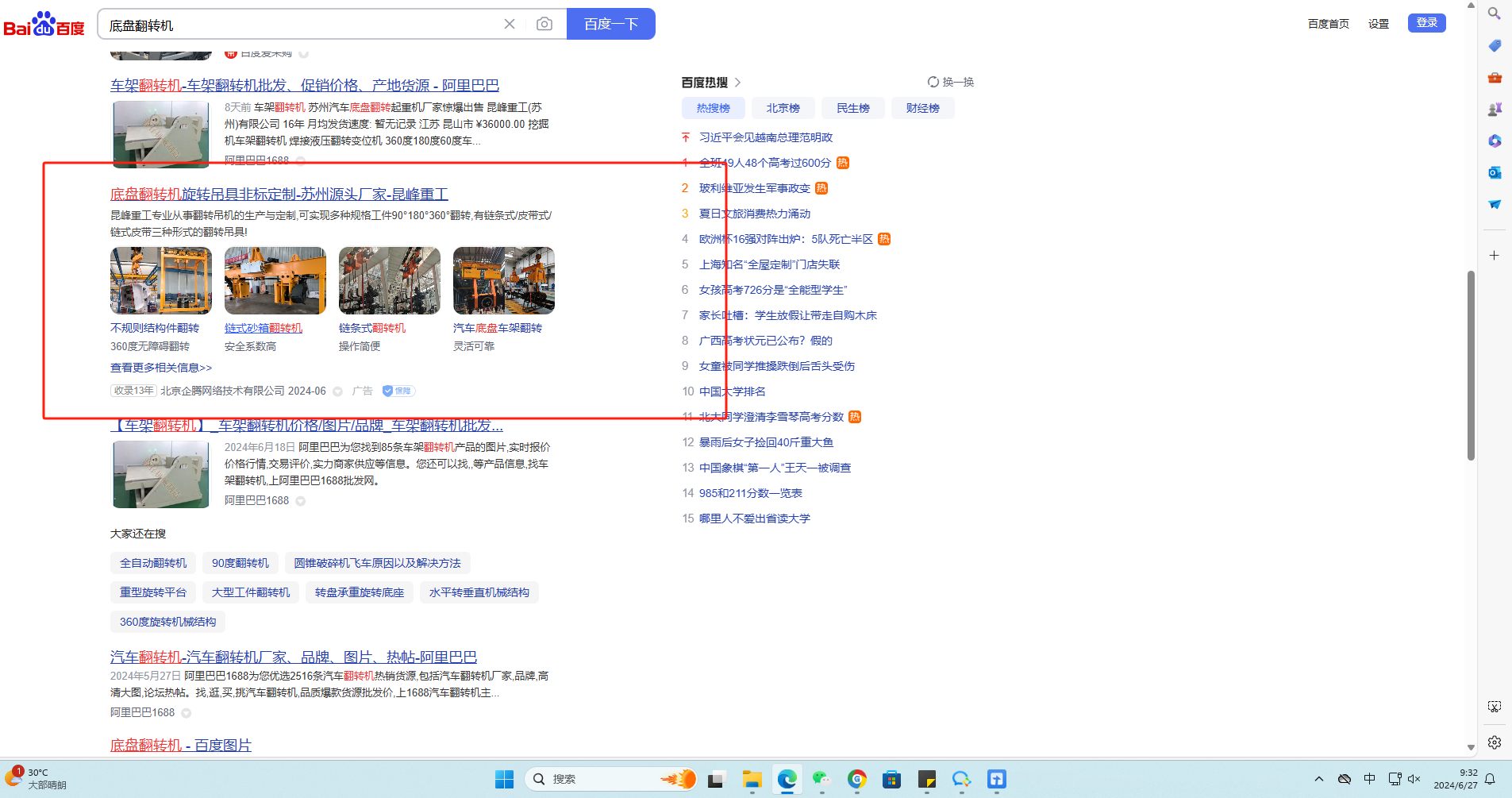
Task: Open Edge sidebar search icon
Action: tap(1494, 13)
